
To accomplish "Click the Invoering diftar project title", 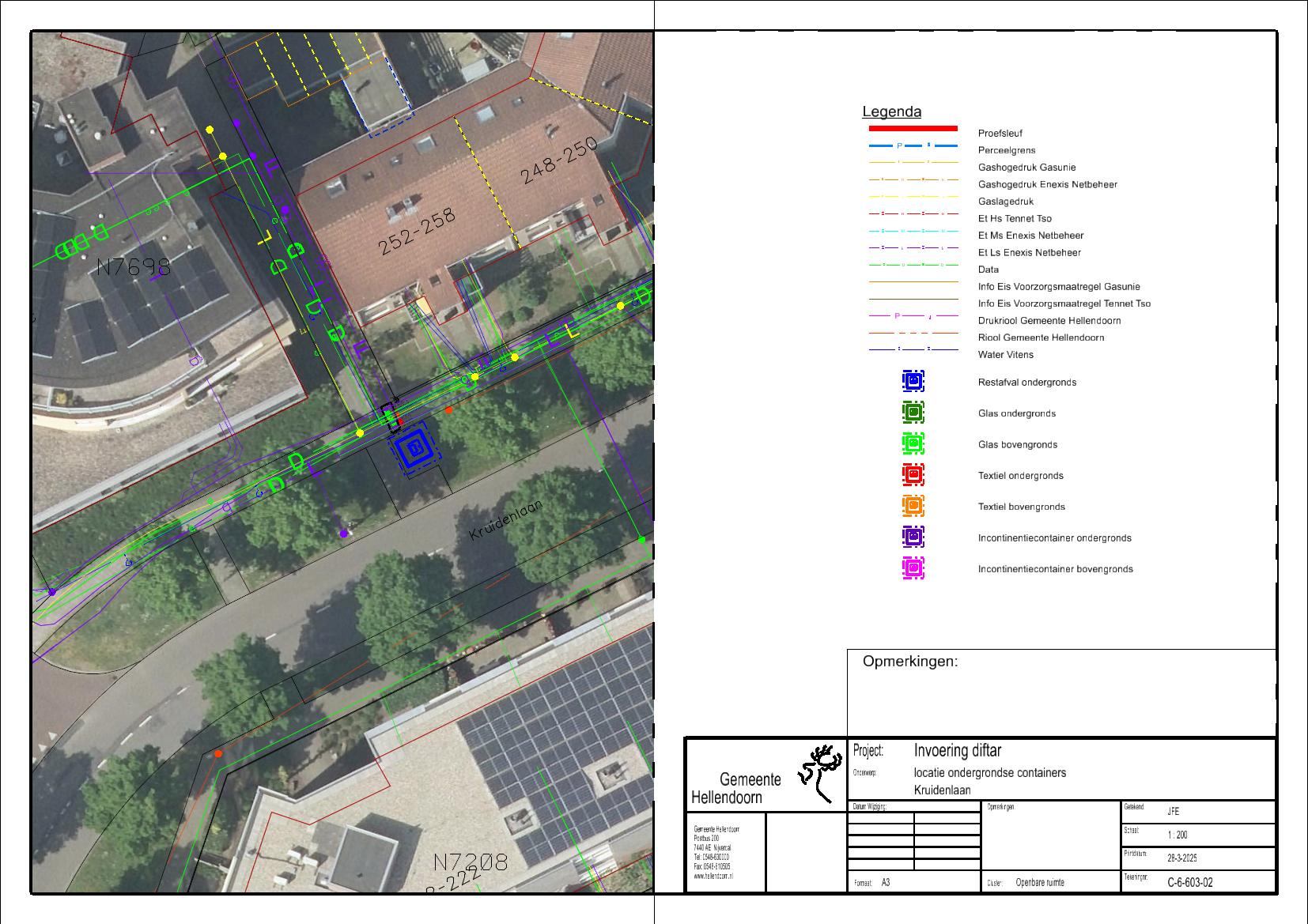I will coord(957,750).
